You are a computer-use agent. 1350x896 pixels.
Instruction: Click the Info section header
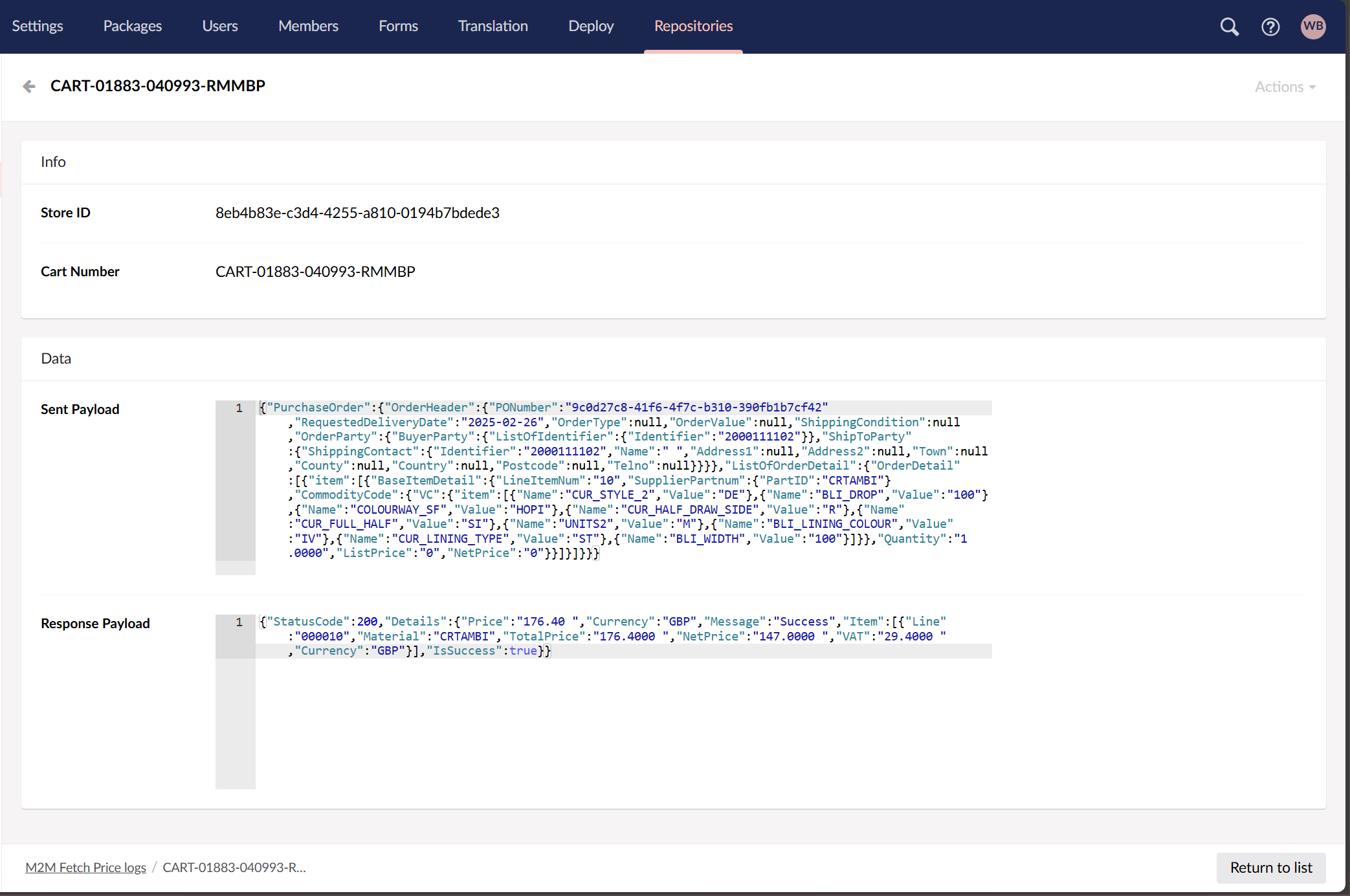point(53,162)
